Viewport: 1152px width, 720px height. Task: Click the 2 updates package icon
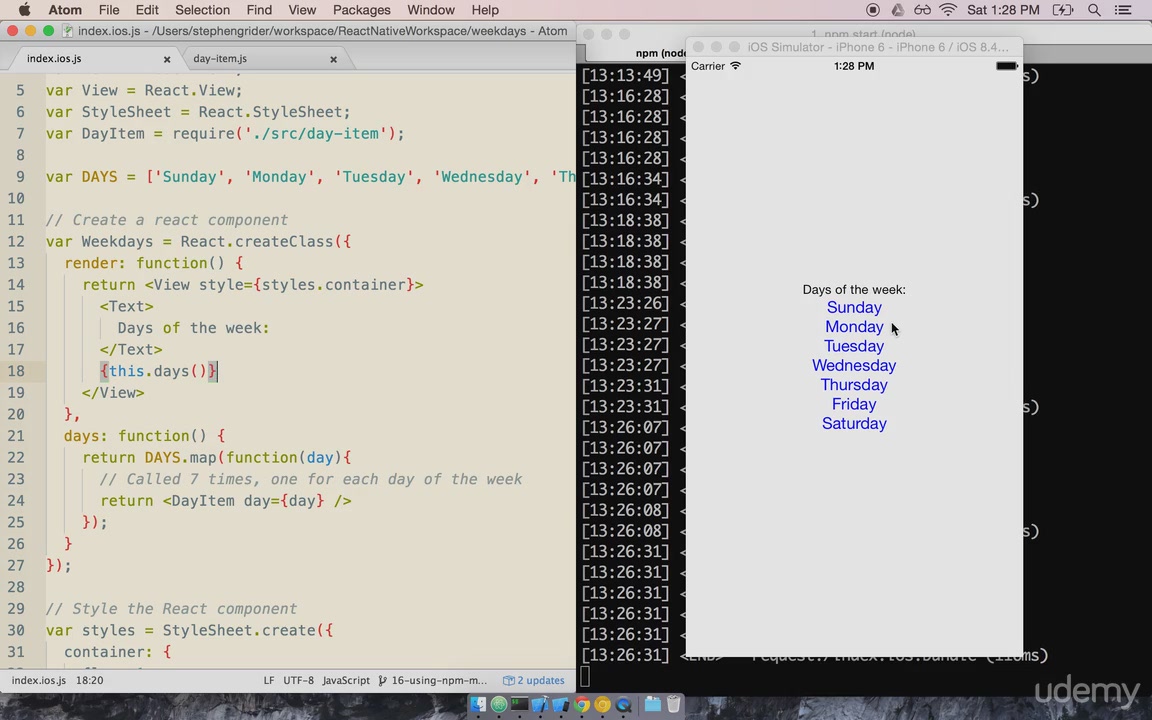click(x=533, y=680)
